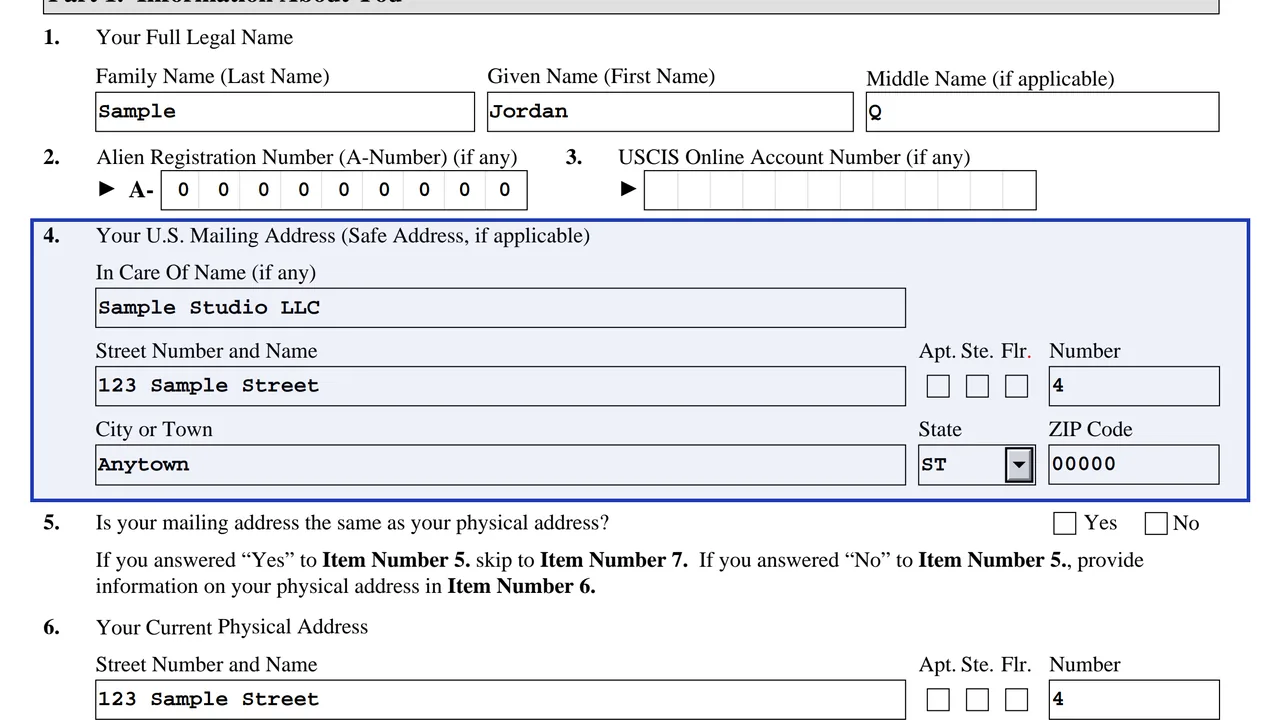This screenshot has width=1280, height=720.
Task: Click the "Alien Registration Number (A-Number) (if any)" label
Action: pos(307,158)
